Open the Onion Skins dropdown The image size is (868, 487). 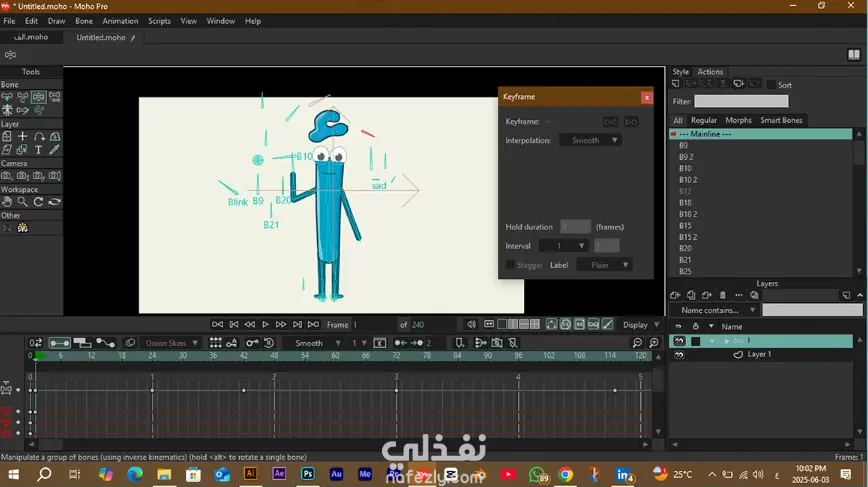(x=170, y=343)
